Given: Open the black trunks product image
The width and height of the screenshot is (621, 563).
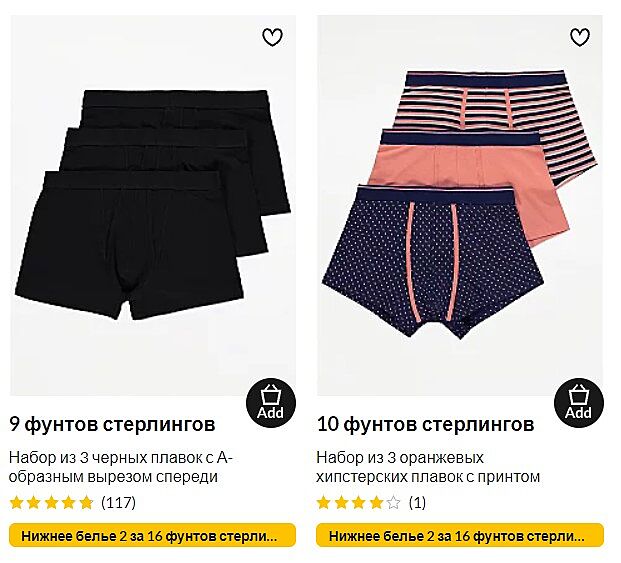Looking at the screenshot, I should (153, 205).
